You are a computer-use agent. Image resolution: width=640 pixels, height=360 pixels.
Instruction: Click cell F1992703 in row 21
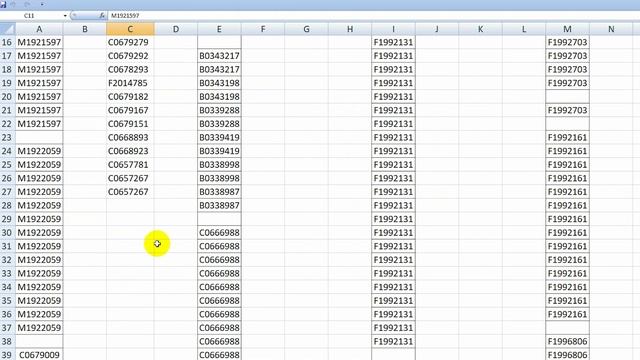point(567,110)
